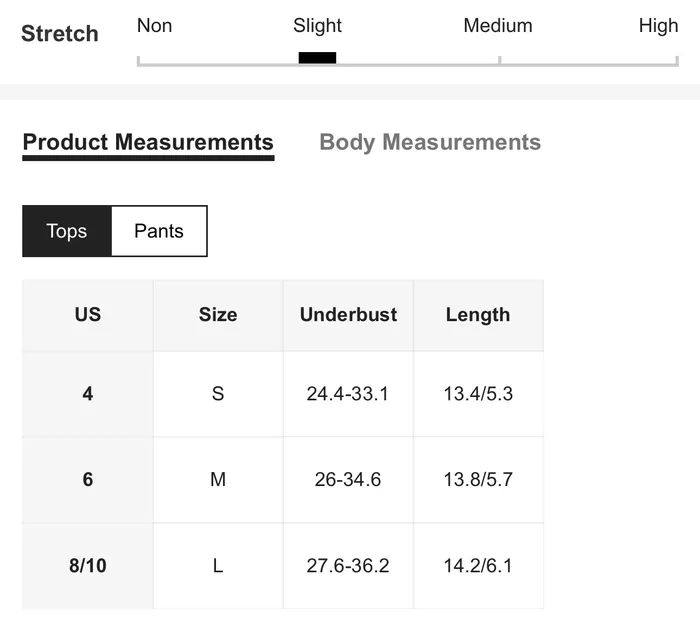This screenshot has width=700, height=626.
Task: Toggle size chart to Pants
Action: 159,231
